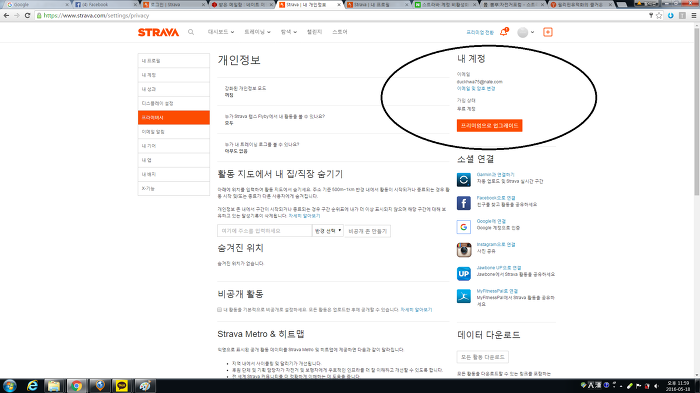Click the Chrome icon on taskbar
This screenshot has width=700, height=393.
point(76,385)
